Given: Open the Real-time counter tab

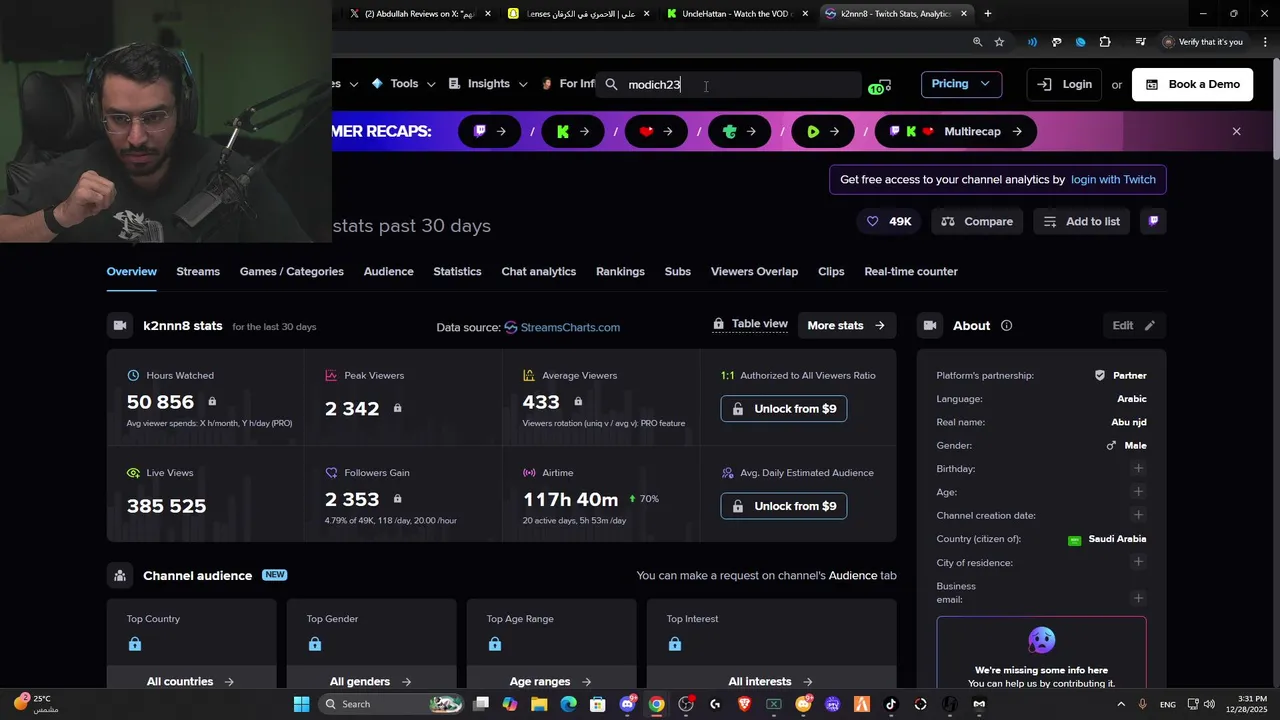Looking at the screenshot, I should coord(911,272).
